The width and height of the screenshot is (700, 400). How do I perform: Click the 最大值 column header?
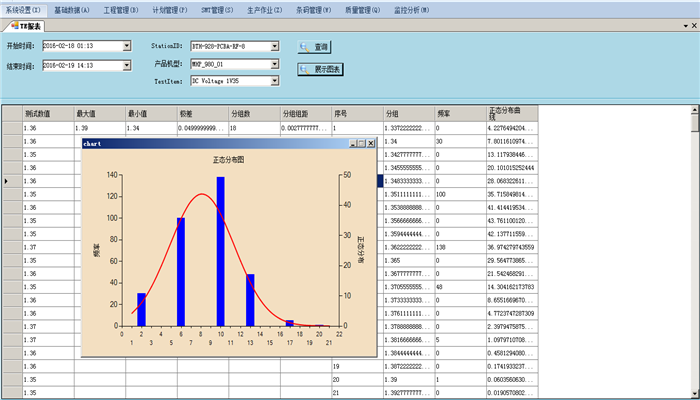[x=100, y=114]
